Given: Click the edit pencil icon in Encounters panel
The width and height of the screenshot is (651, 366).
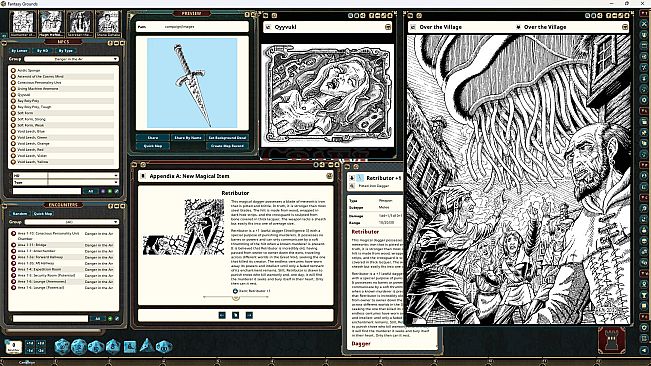Looking at the screenshot, I should pos(117,318).
